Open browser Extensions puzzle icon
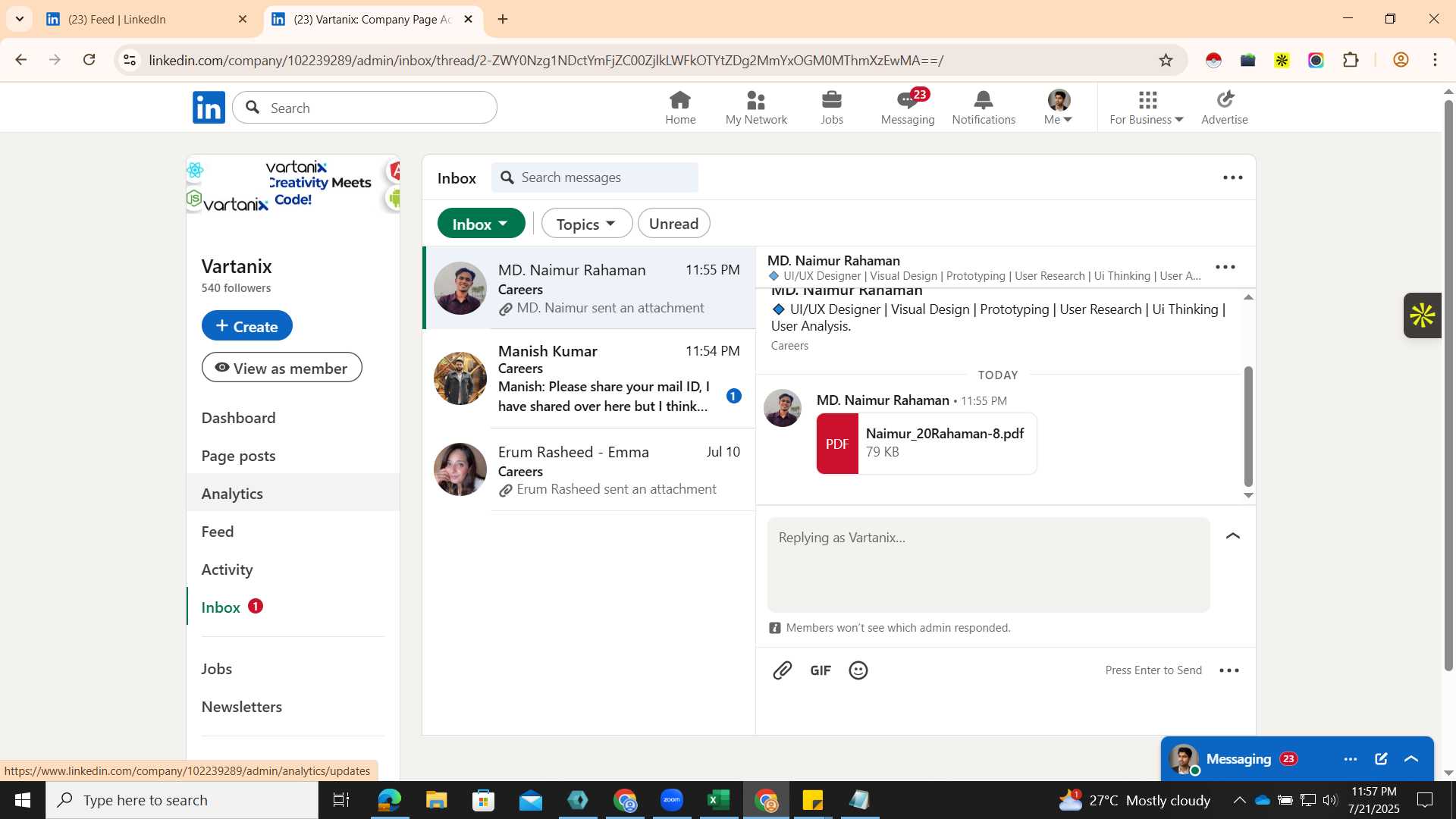 click(x=1351, y=60)
